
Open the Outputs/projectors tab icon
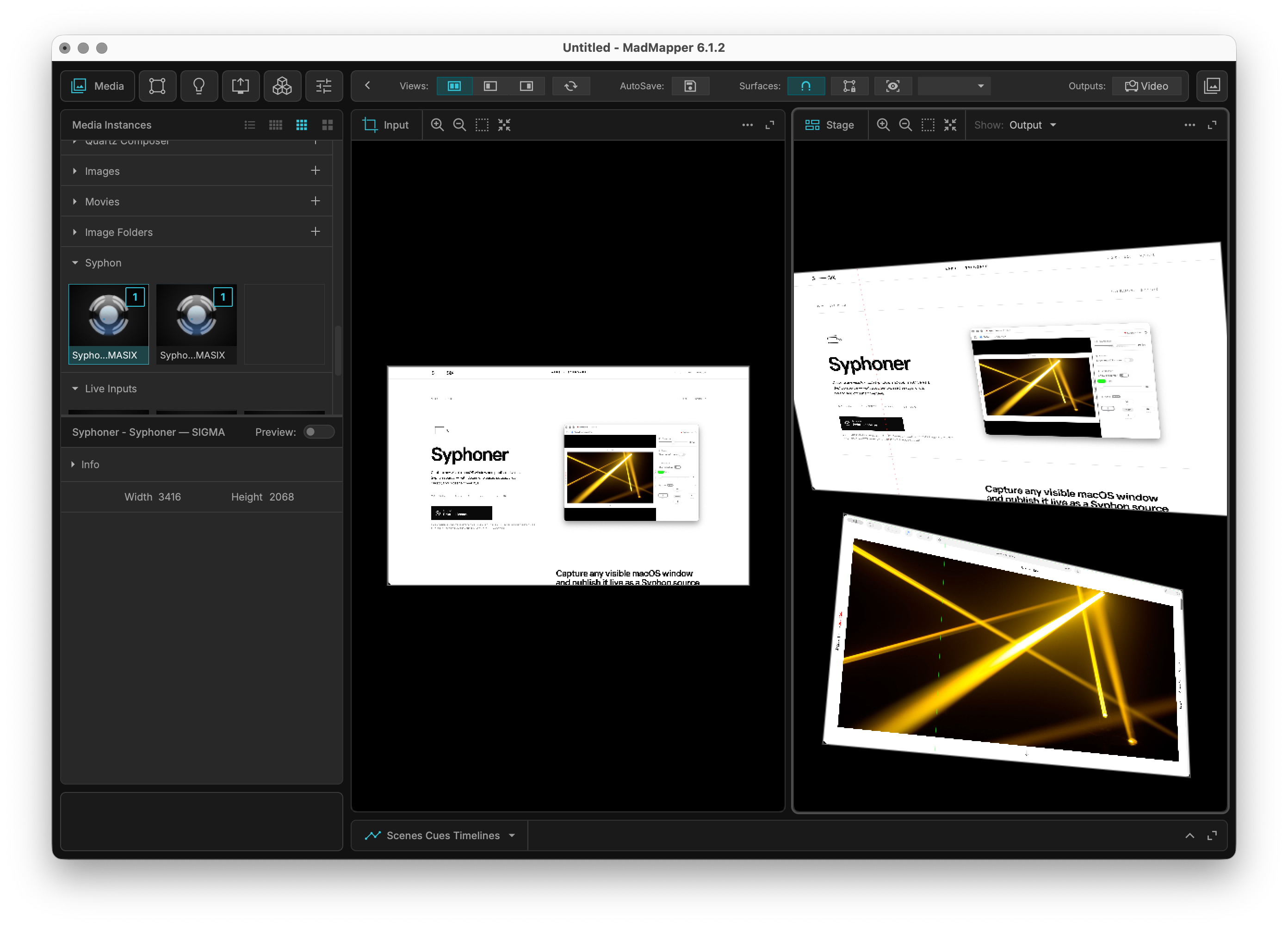(x=240, y=86)
